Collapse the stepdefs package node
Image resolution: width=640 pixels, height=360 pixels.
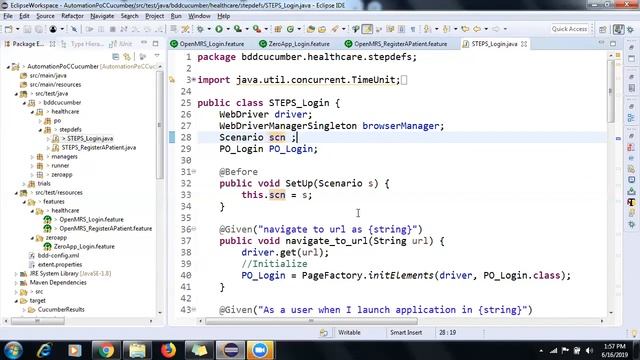40,130
